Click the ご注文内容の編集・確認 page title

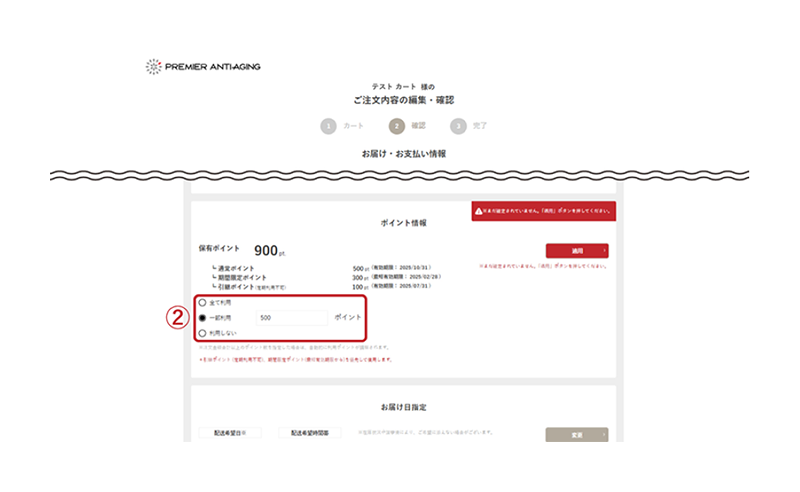tap(404, 100)
